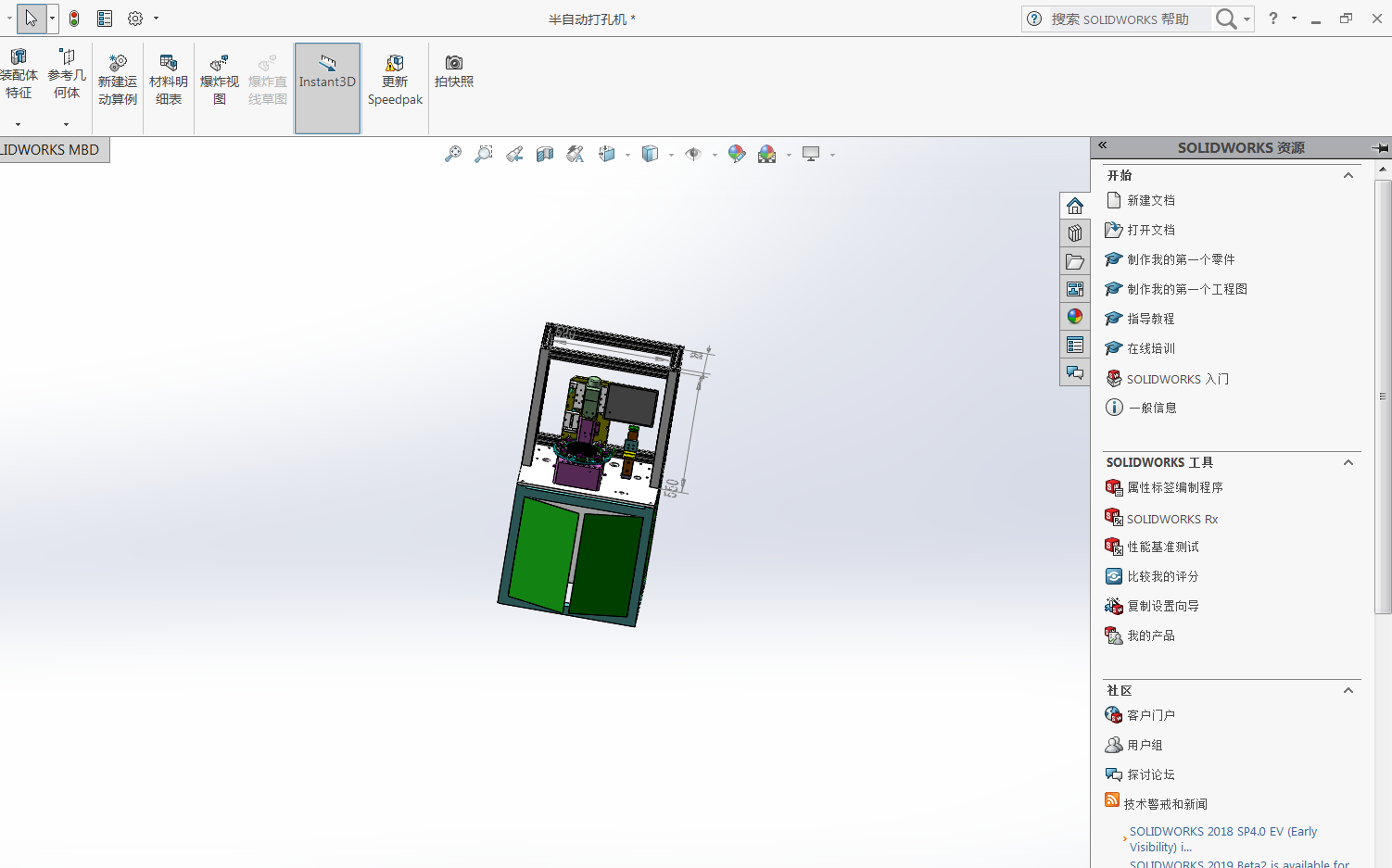1392x868 pixels.
Task: Open the Design Library task pane tab
Action: coord(1075,233)
